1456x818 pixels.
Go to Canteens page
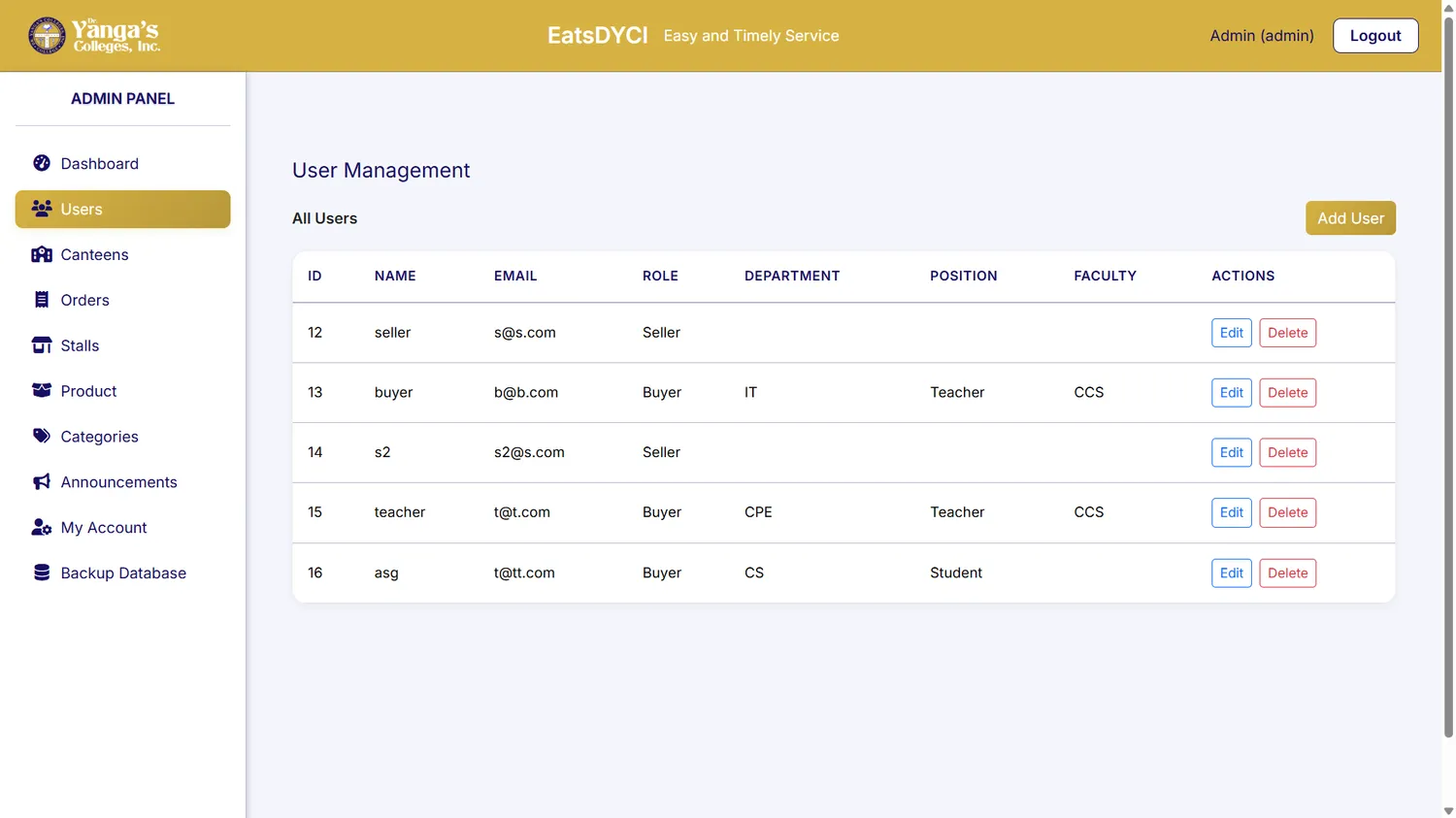coord(122,254)
